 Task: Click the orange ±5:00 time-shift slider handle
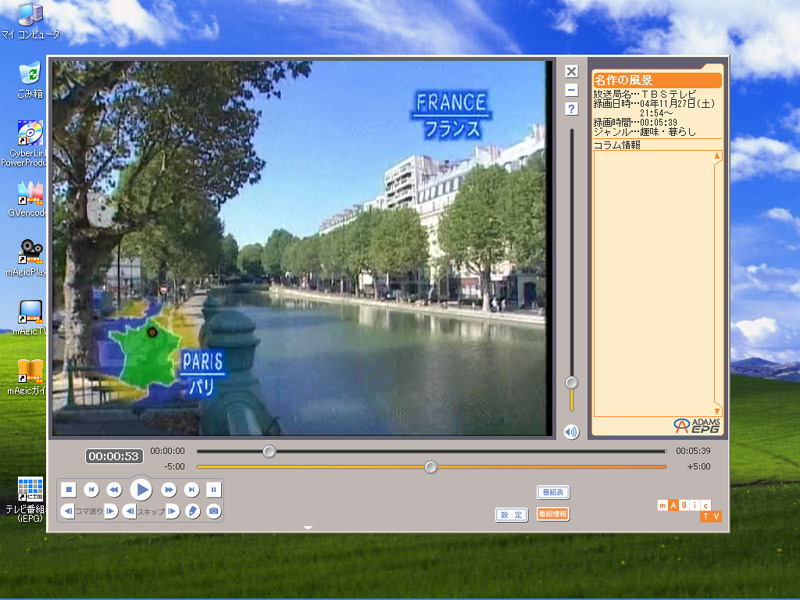[431, 467]
